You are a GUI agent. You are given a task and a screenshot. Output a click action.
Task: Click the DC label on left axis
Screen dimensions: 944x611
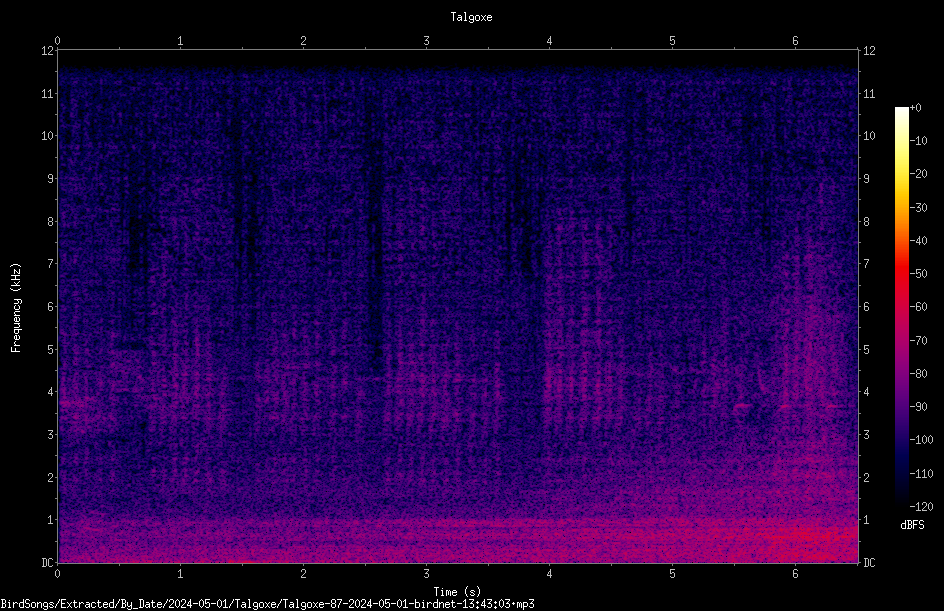coord(47,562)
